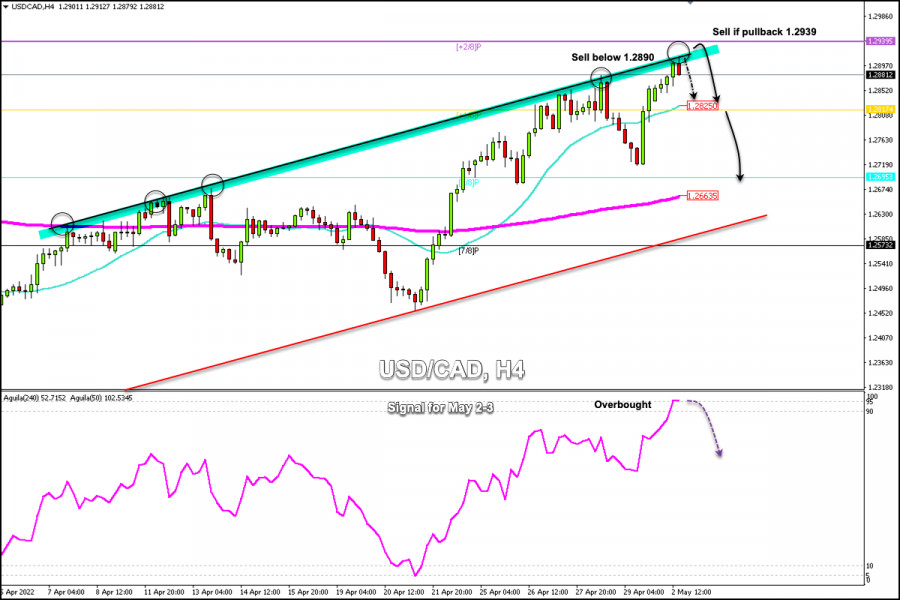Click the '15 Apr 20:00' time axis label
Screen dimensions: 900x600
(x=308, y=592)
